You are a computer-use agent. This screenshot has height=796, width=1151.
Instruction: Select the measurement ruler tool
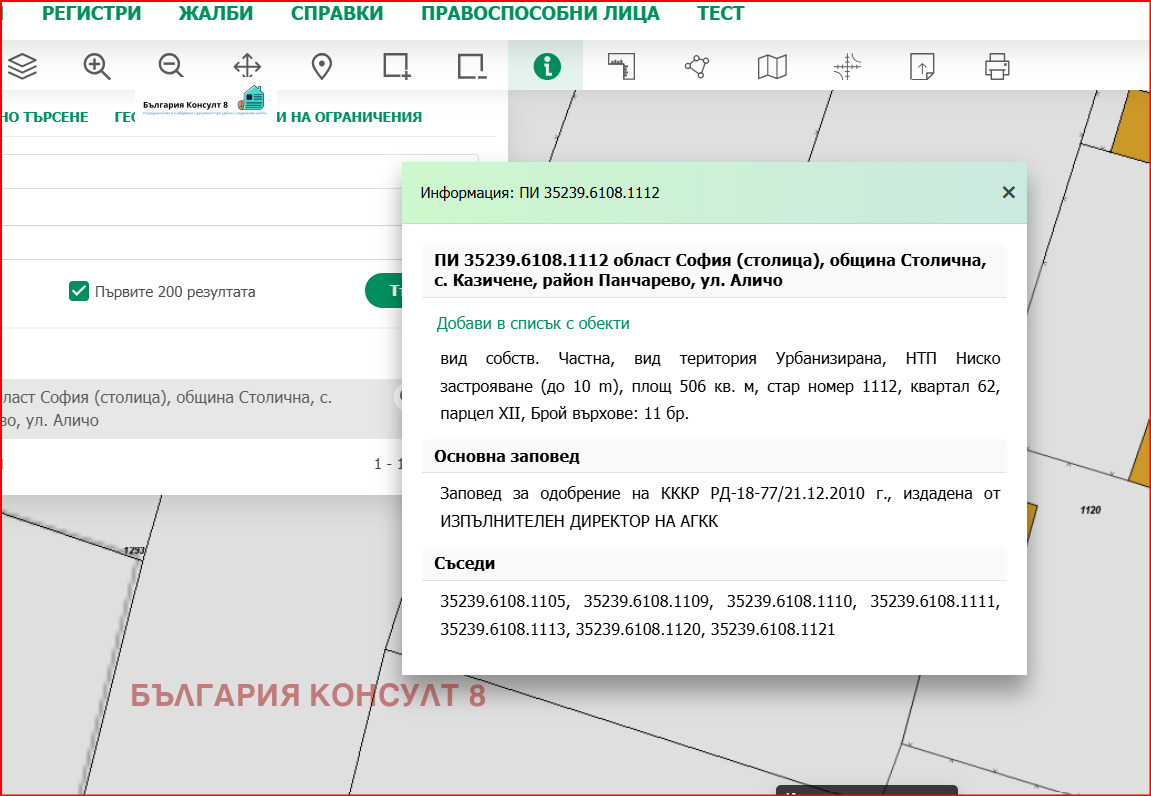pos(620,66)
